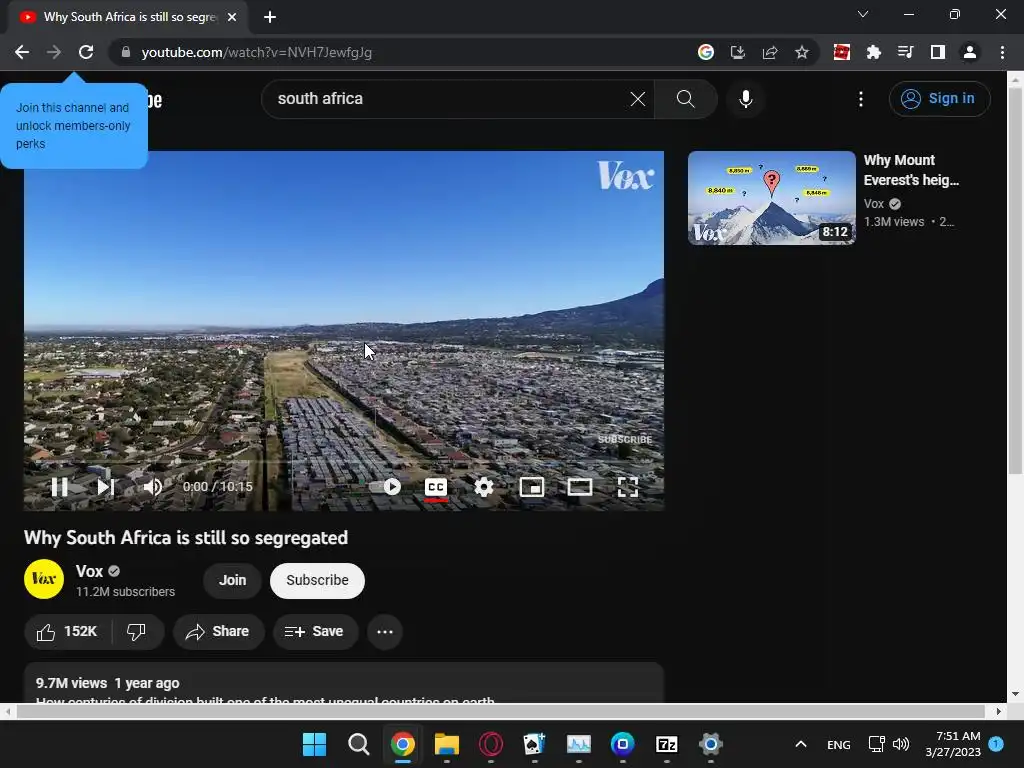The height and width of the screenshot is (768, 1024).
Task: Share this page from address bar
Action: (x=770, y=52)
